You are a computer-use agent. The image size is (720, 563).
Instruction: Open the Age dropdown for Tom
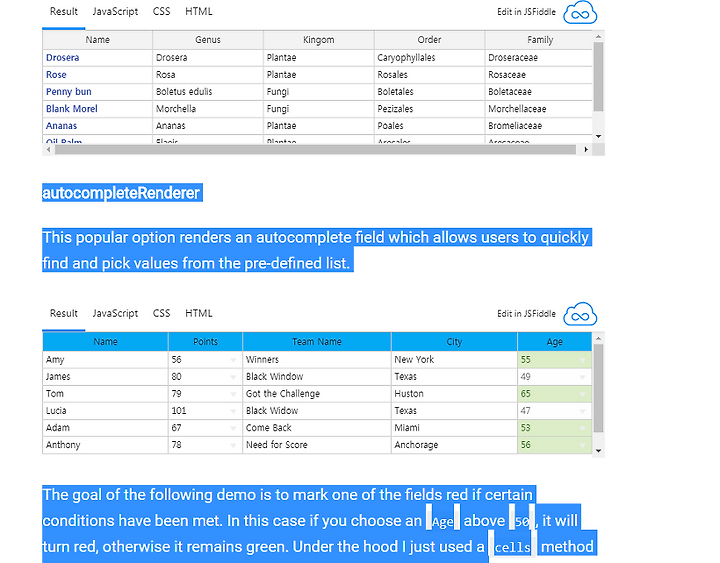[x=583, y=394]
